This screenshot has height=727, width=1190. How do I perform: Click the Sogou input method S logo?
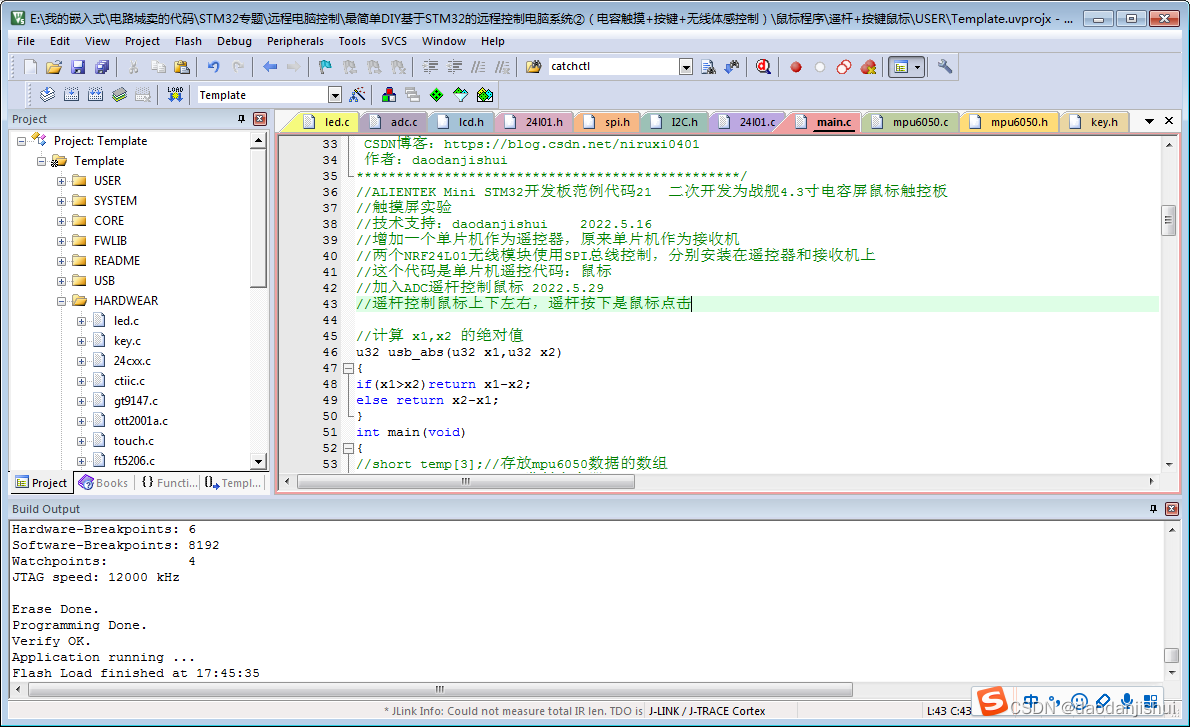tap(992, 701)
